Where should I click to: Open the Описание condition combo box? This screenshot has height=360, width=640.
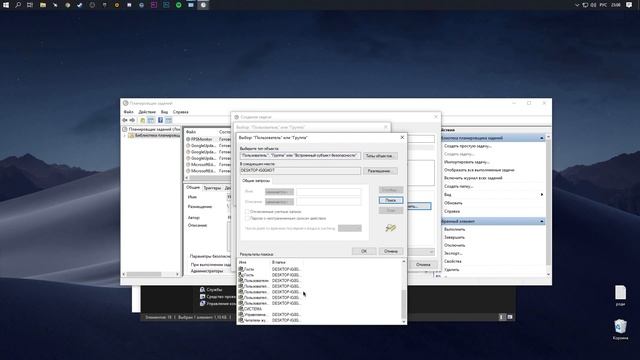click(279, 202)
